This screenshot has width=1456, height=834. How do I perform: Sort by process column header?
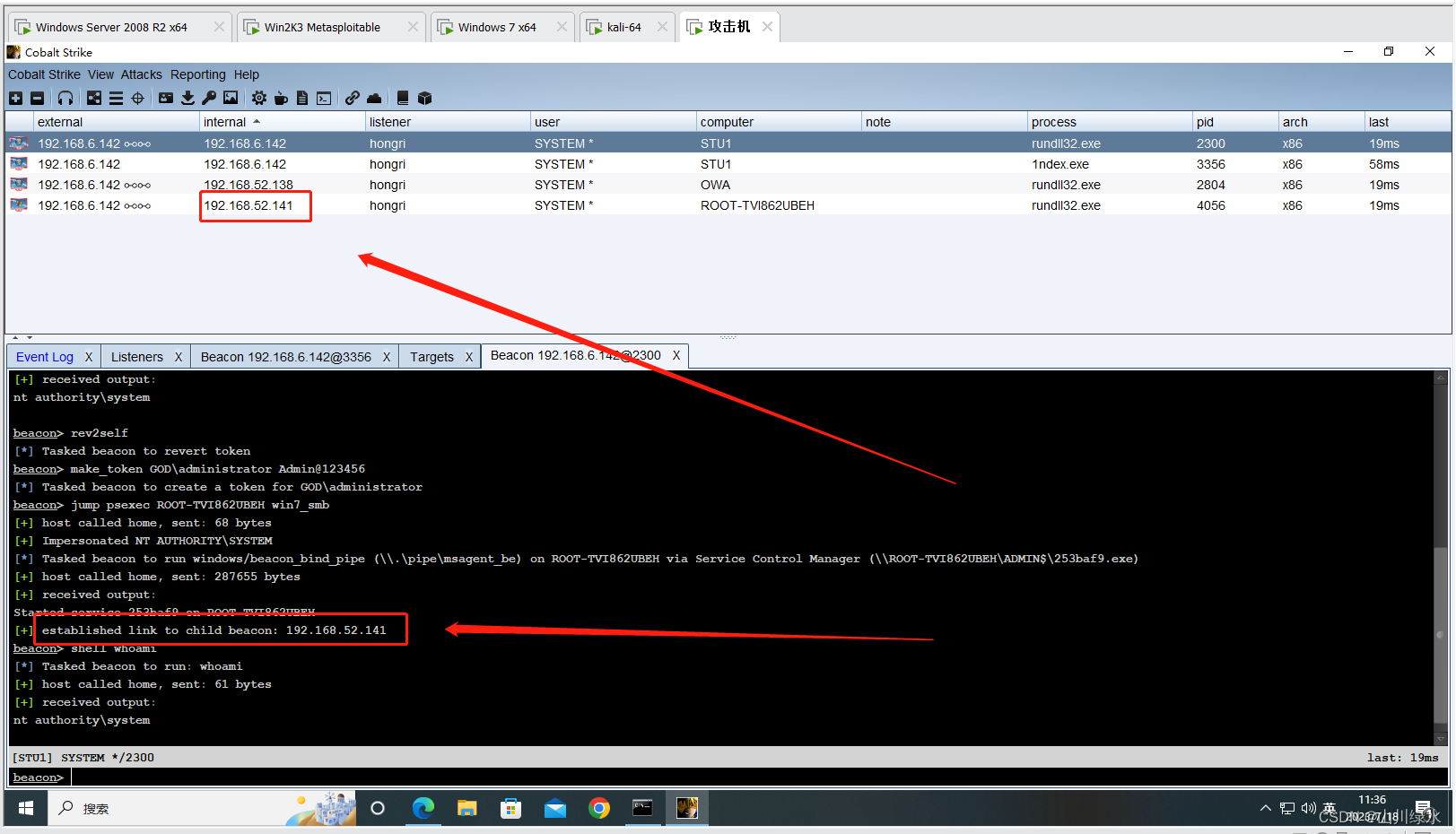point(1111,122)
